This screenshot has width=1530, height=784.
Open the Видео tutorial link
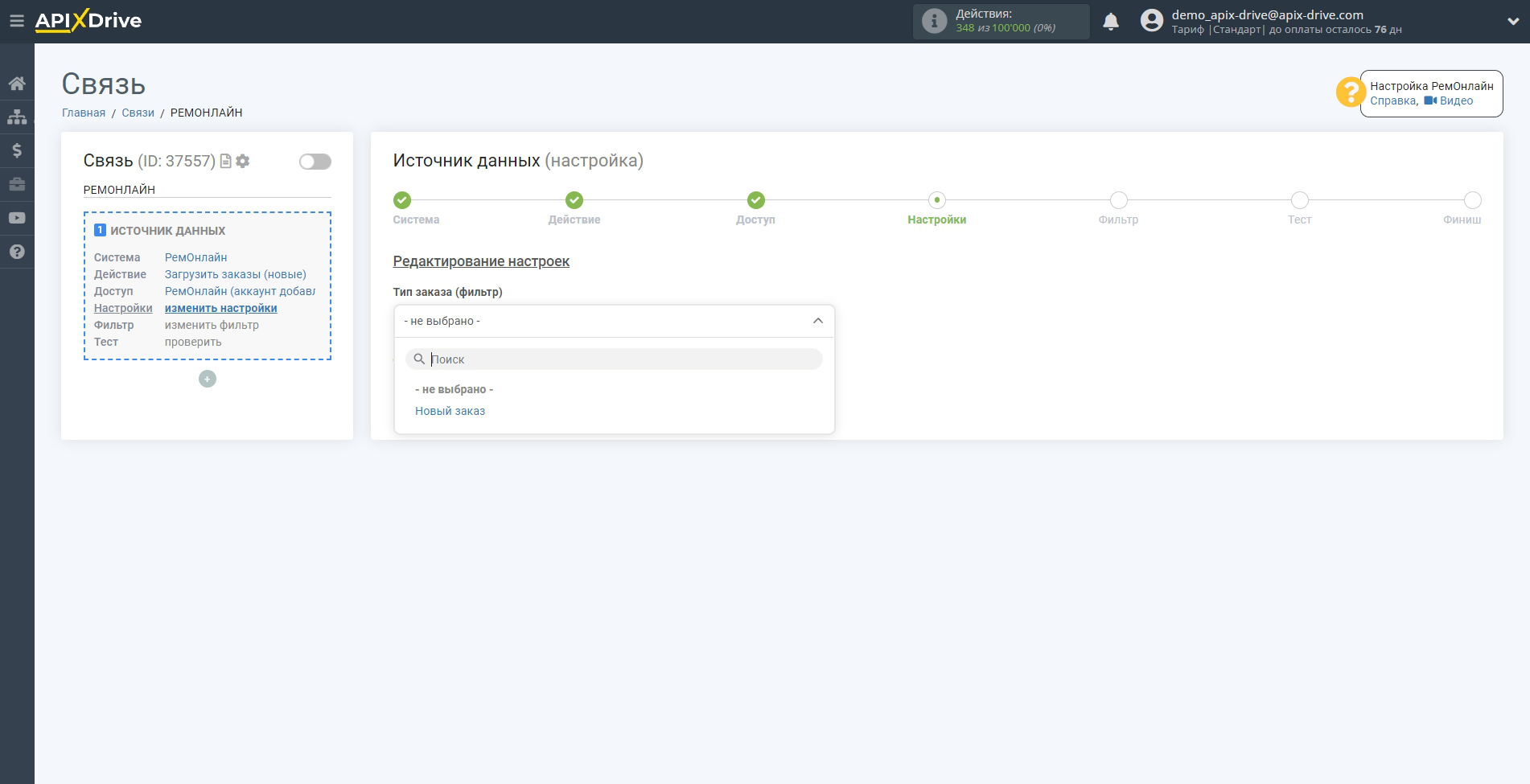click(1449, 101)
